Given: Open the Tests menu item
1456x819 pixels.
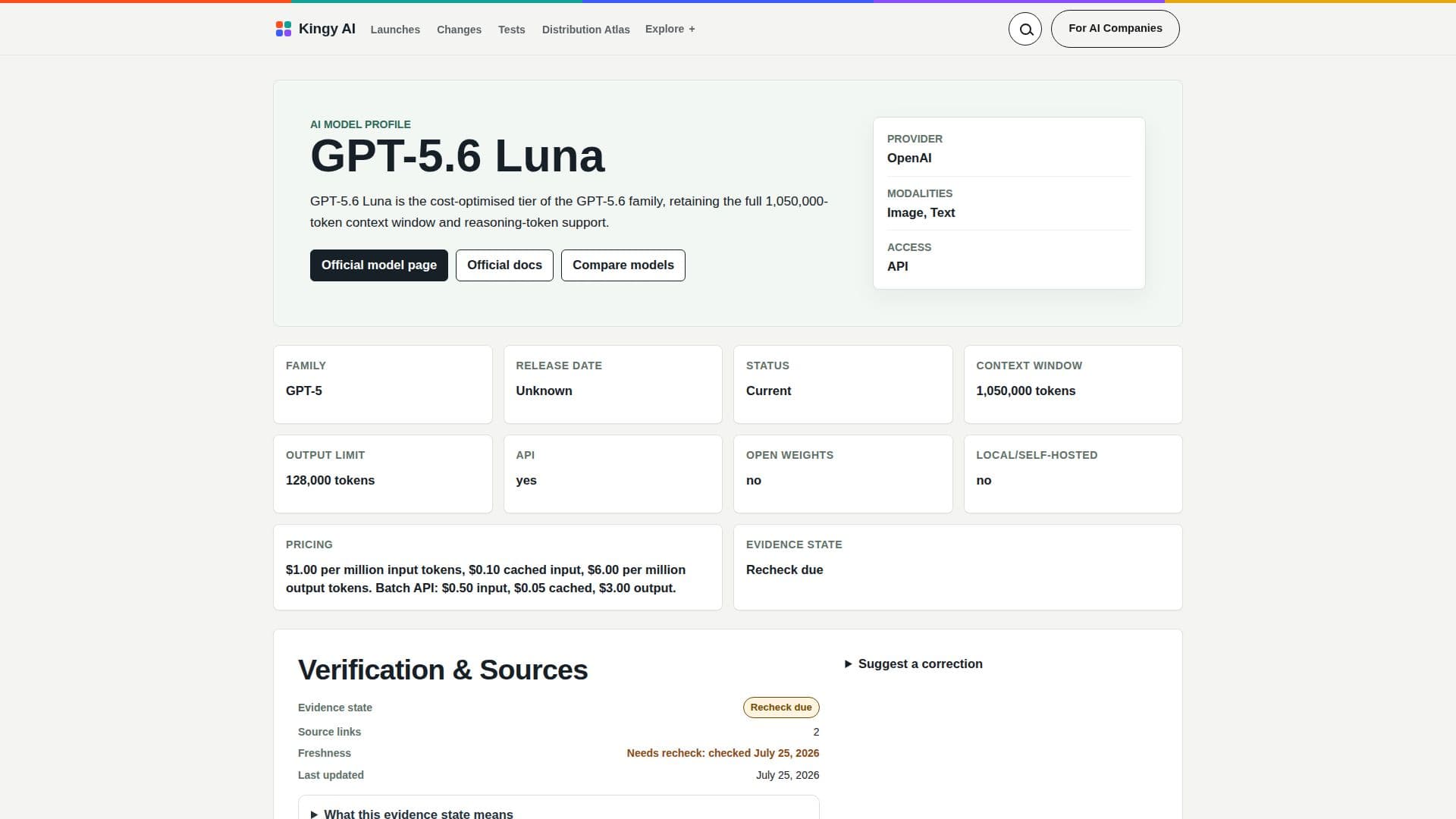Looking at the screenshot, I should pos(511,30).
